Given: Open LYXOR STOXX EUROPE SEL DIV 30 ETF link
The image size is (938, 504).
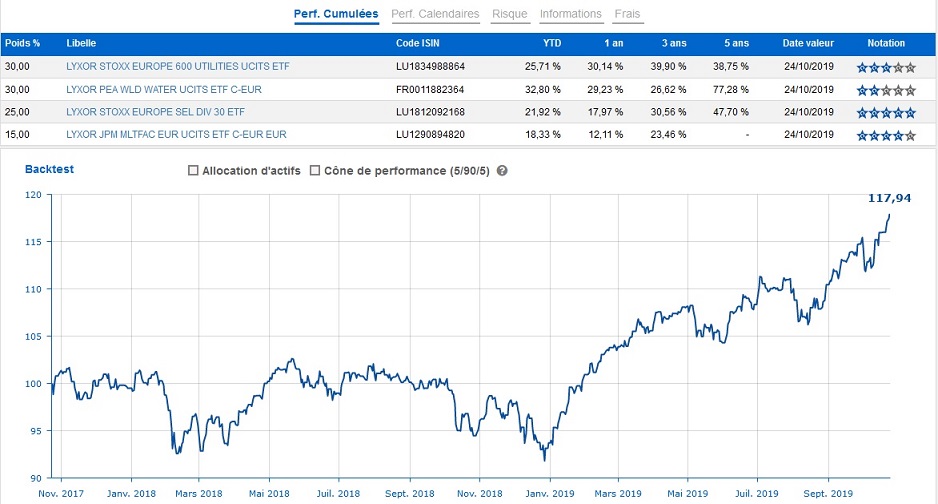Looking at the screenshot, I should (x=155, y=112).
